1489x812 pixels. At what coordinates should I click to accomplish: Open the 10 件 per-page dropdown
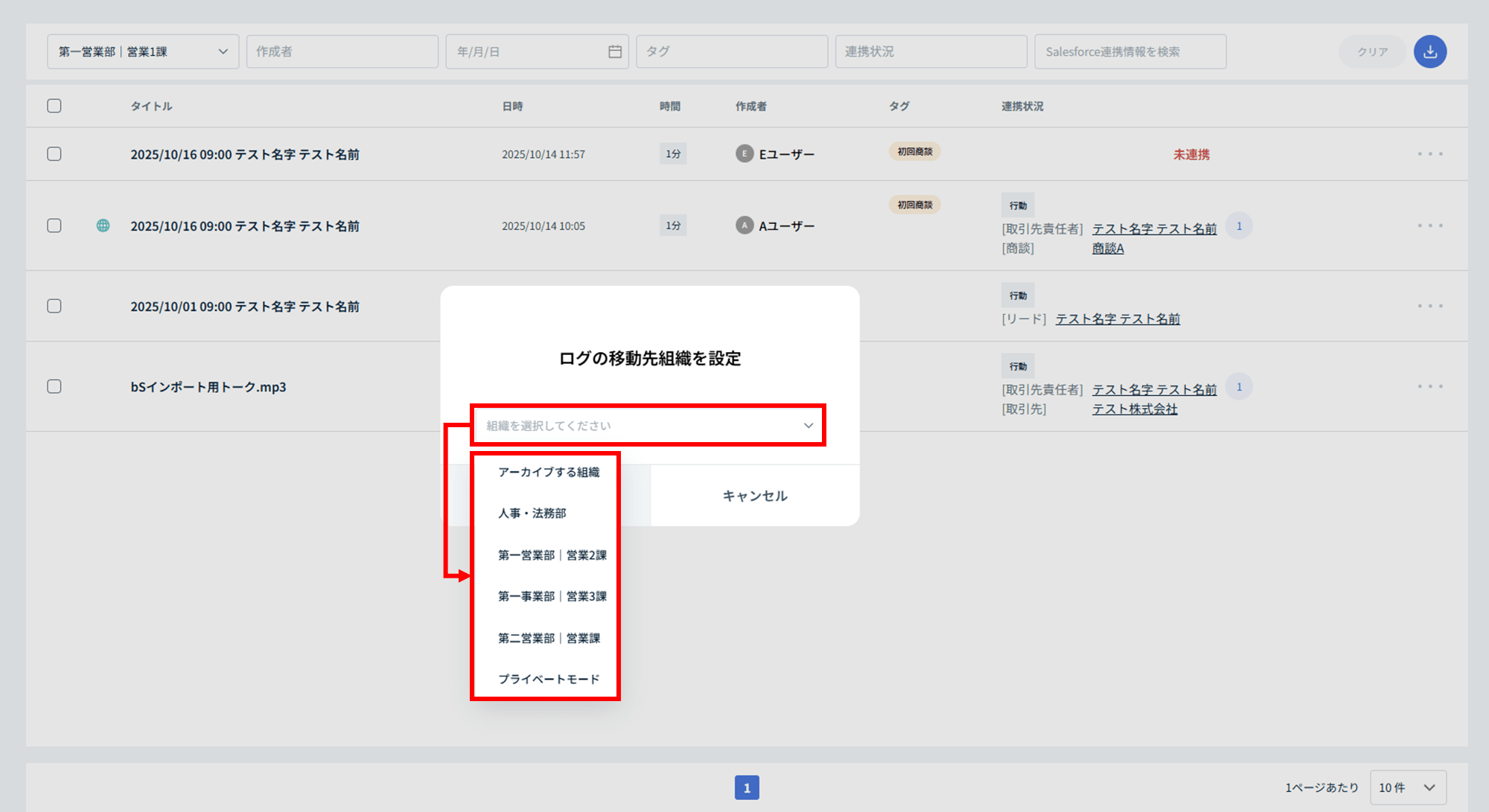[1407, 787]
